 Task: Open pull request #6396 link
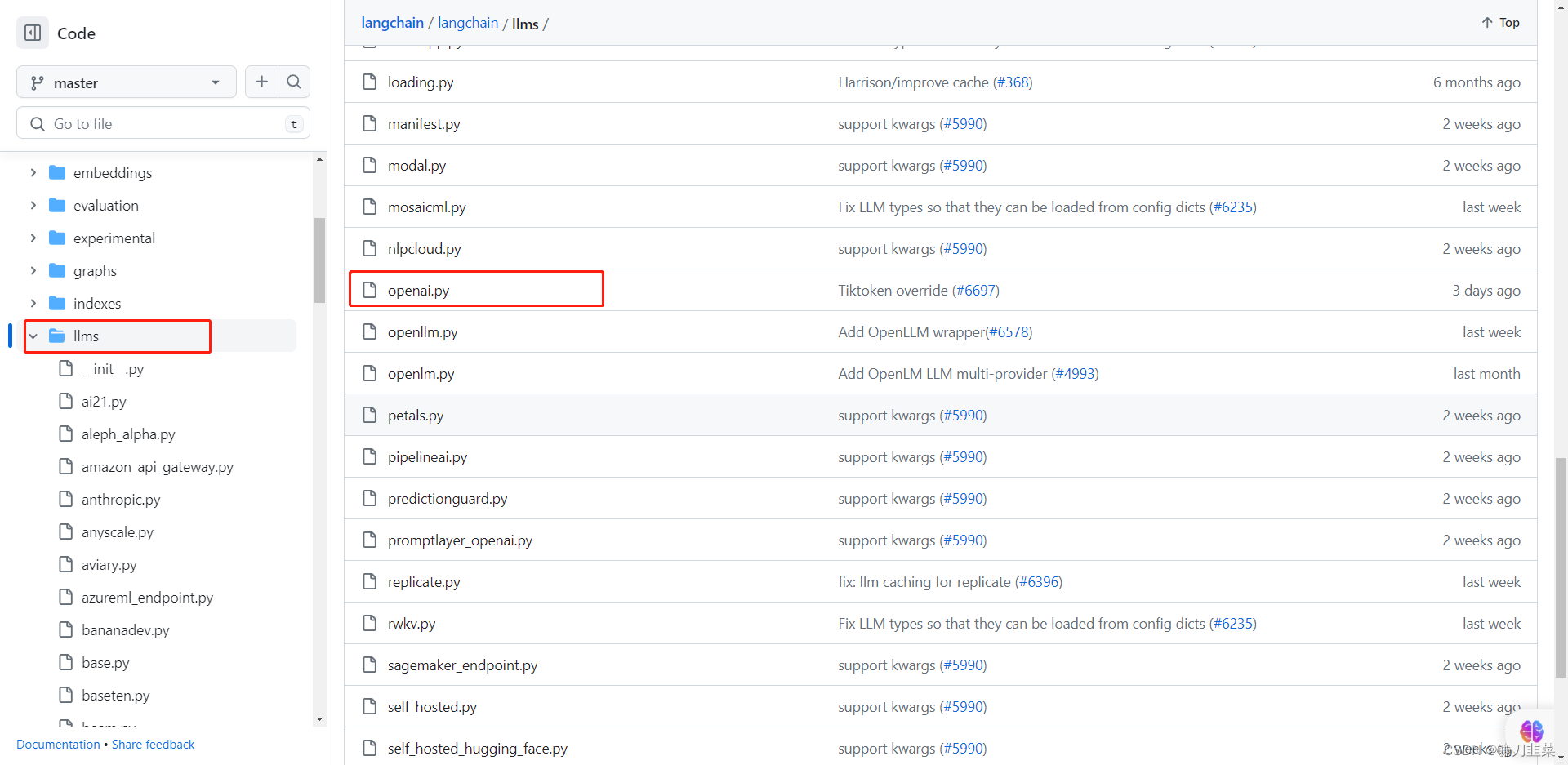tap(1039, 581)
